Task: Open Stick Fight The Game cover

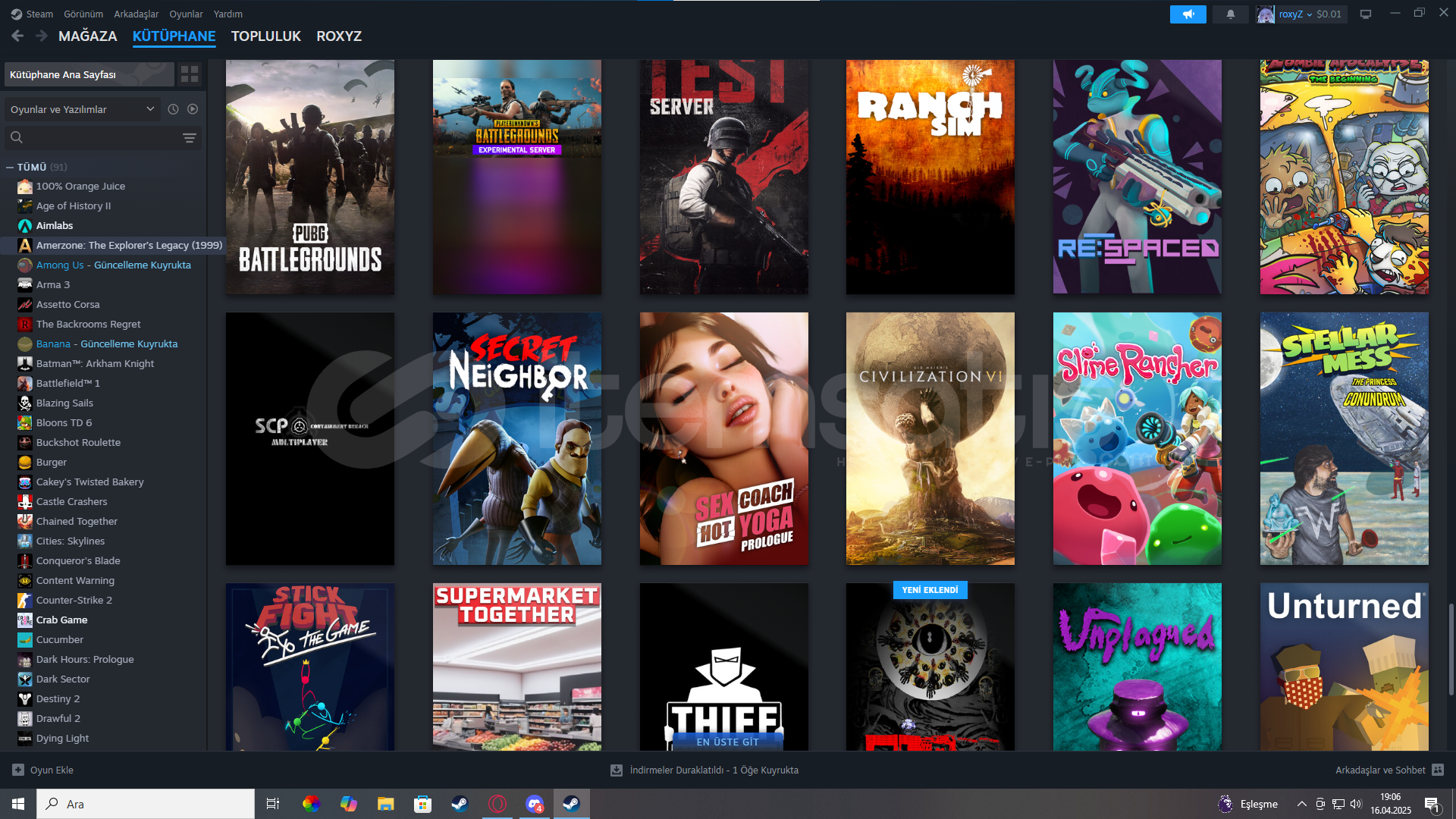Action: pos(310,667)
